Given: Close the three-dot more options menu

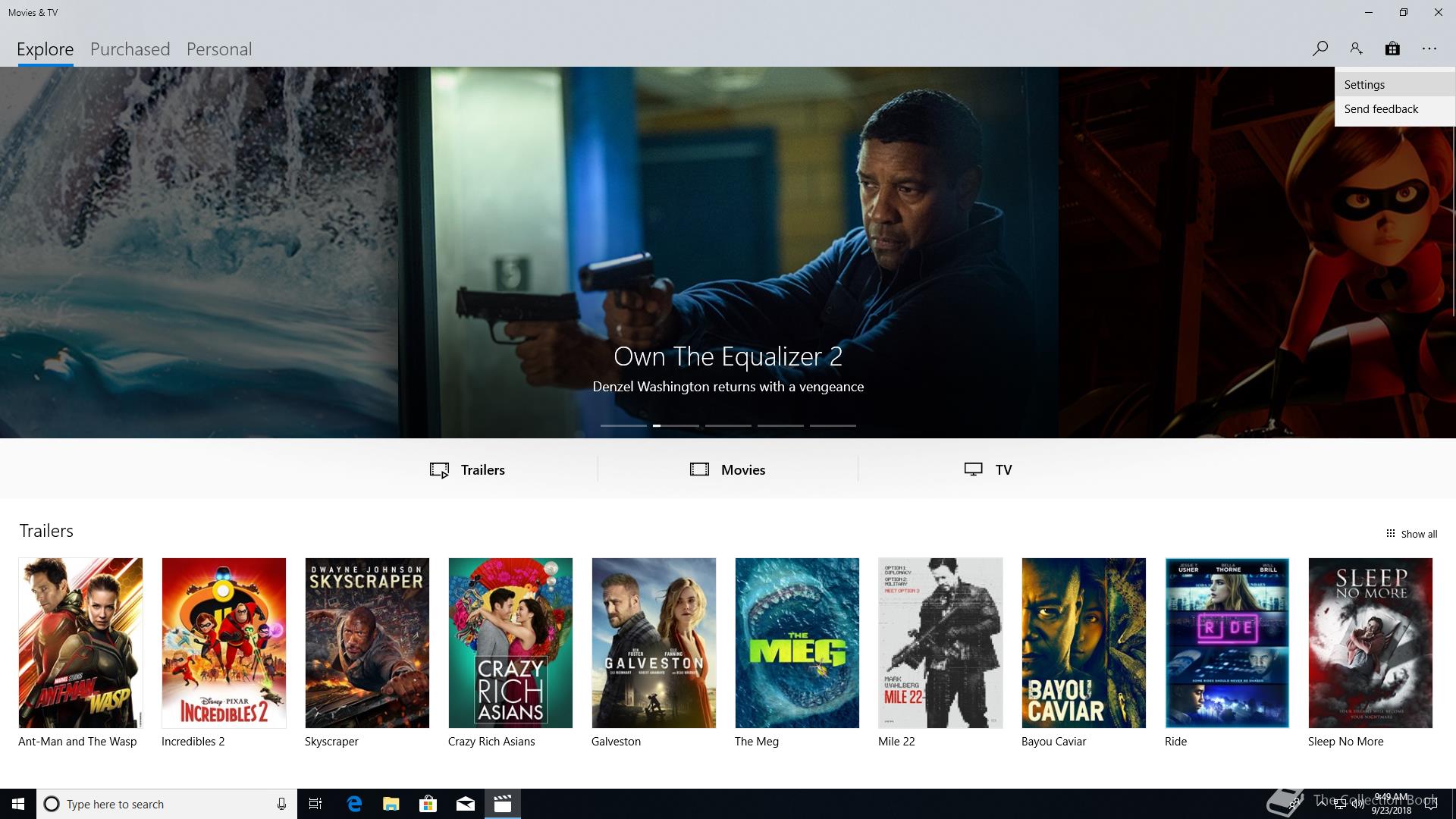Looking at the screenshot, I should [1429, 49].
